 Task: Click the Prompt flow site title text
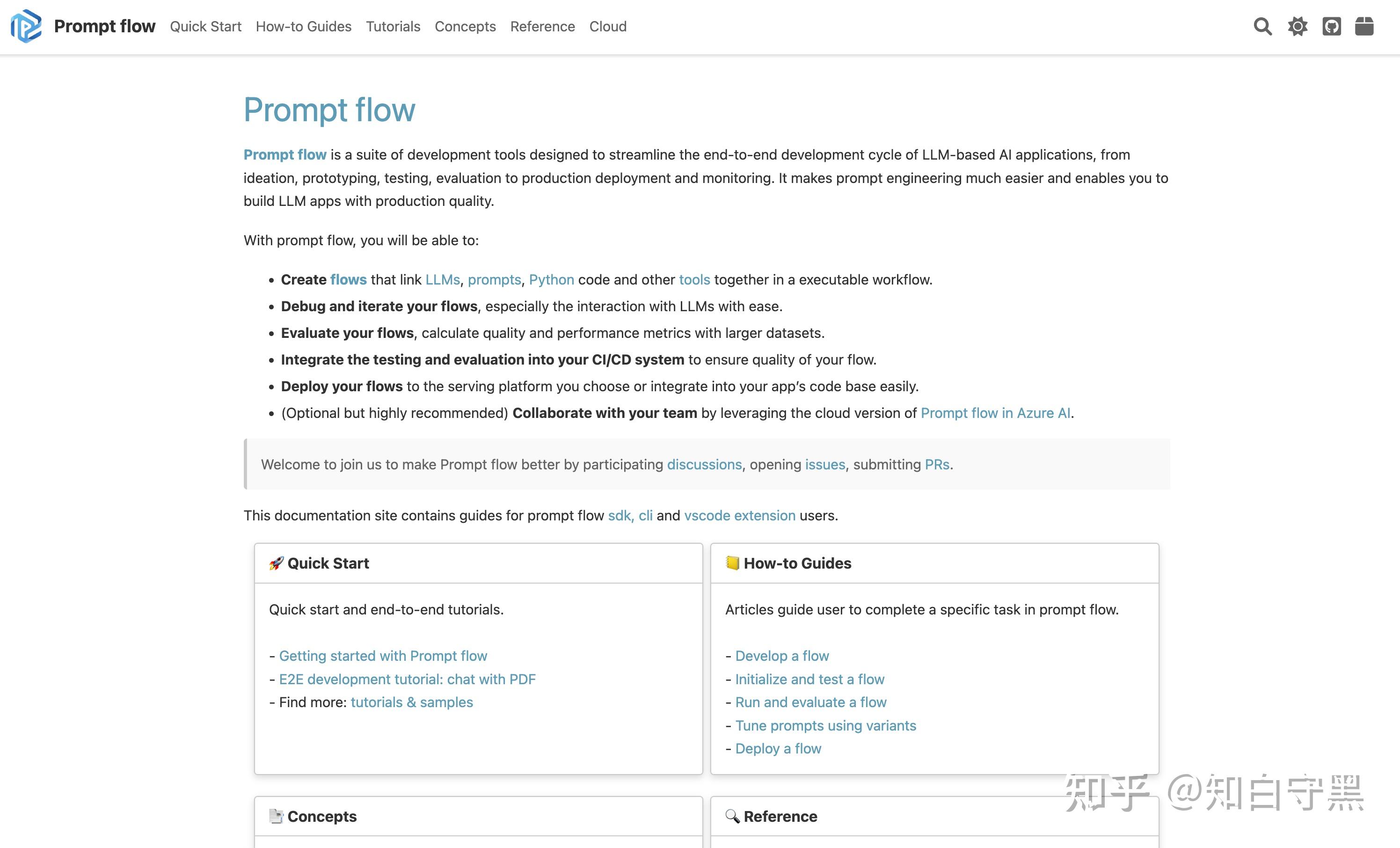104,26
